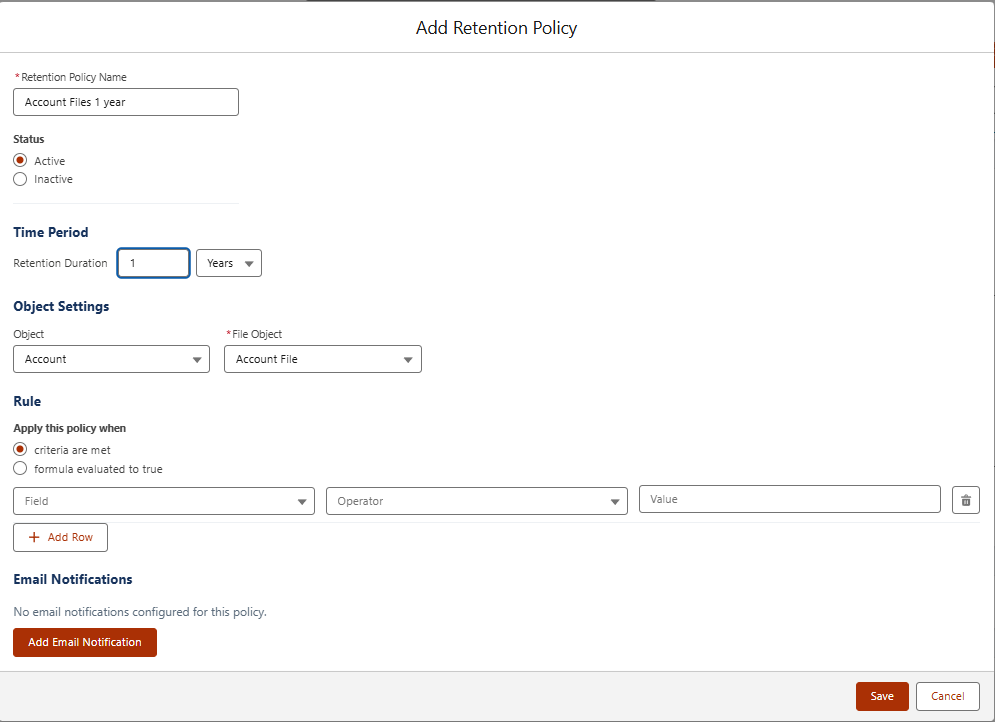This screenshot has height=722, width=995.
Task: Click the Retention Duration number field
Action: (154, 263)
